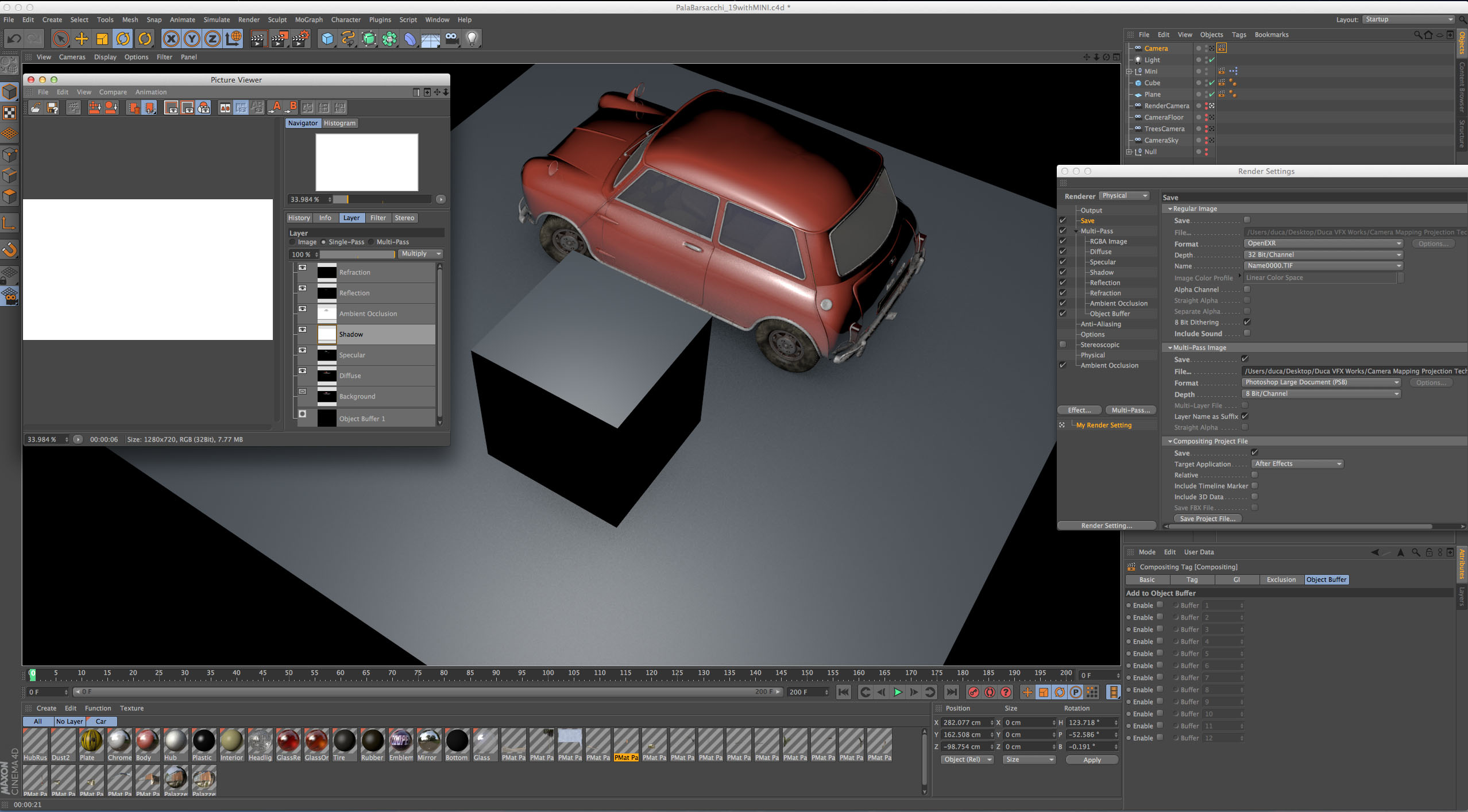Open the MoGraph menu
The height and width of the screenshot is (812, 1468).
tap(308, 20)
